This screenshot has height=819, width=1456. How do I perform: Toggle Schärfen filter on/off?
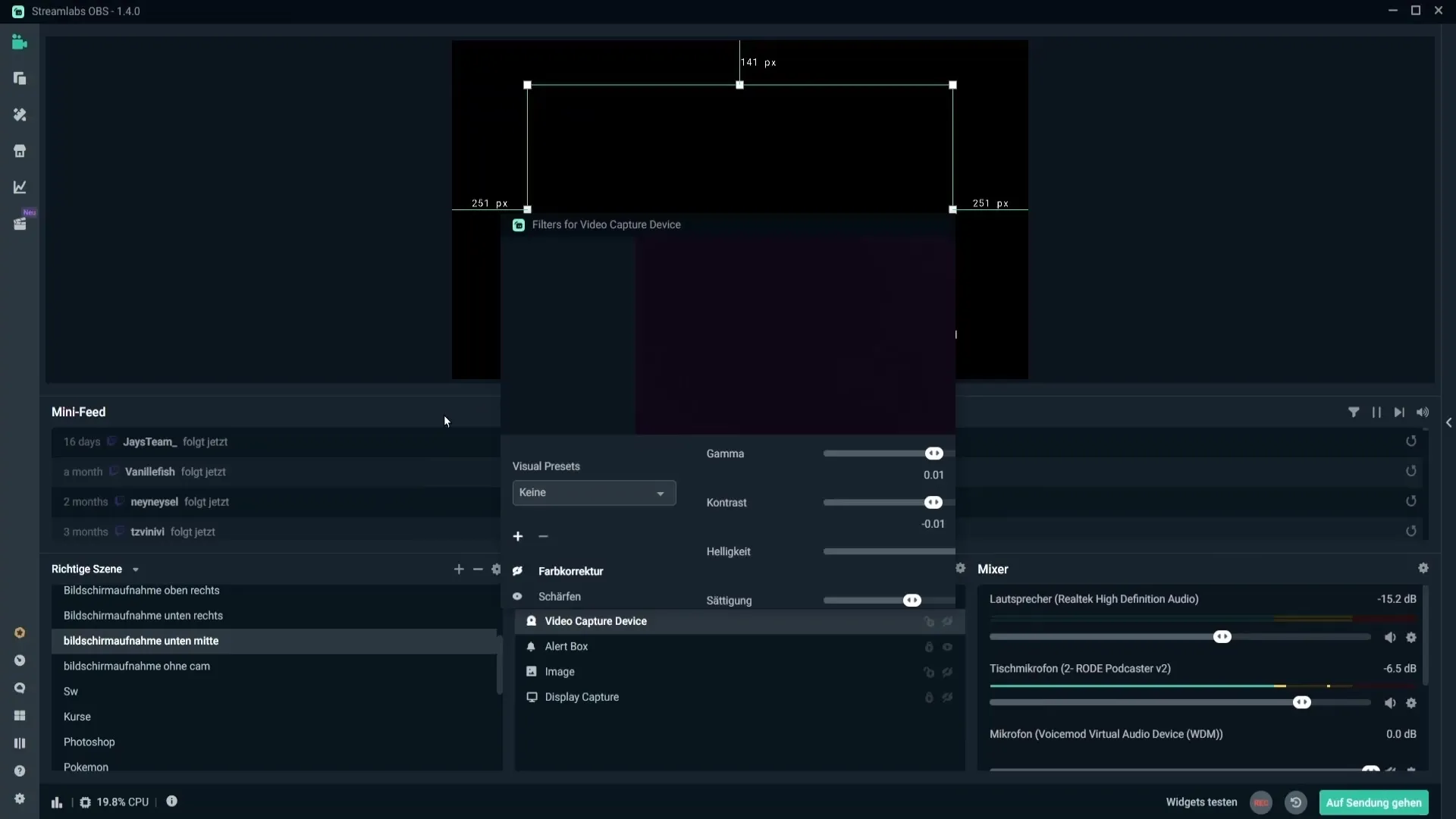(518, 596)
